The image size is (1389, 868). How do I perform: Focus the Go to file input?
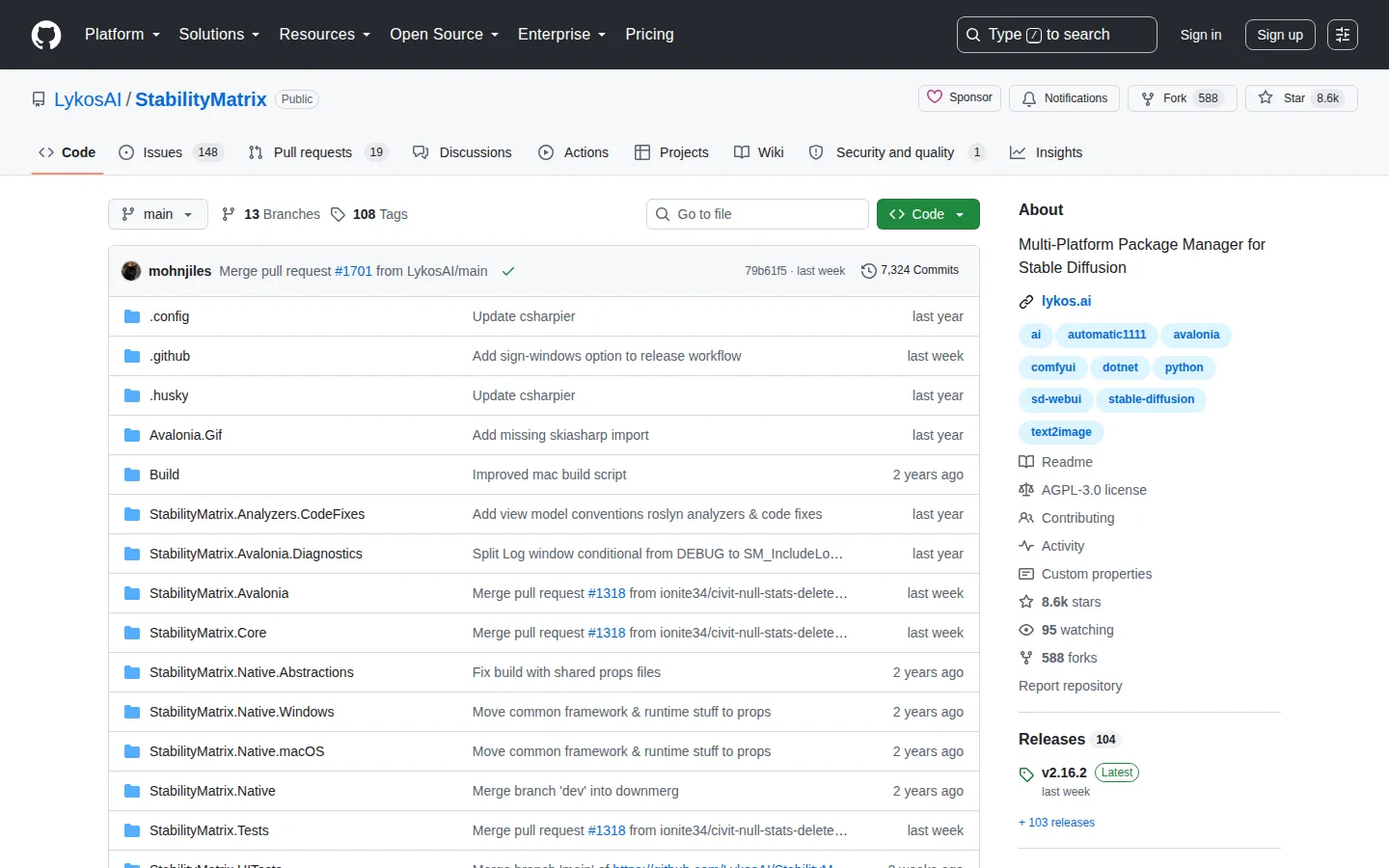click(x=757, y=214)
